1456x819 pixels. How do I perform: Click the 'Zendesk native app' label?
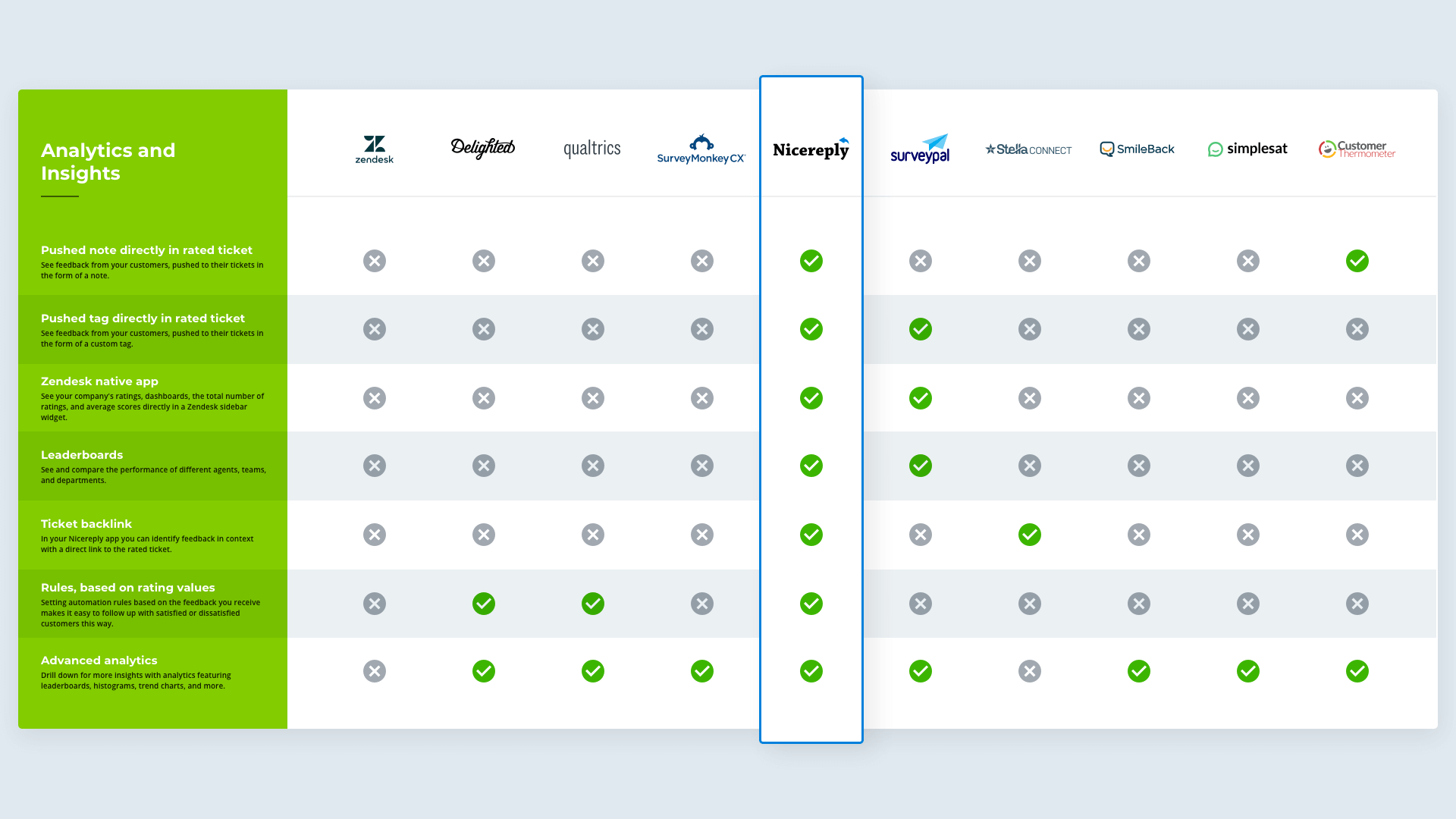tap(99, 381)
